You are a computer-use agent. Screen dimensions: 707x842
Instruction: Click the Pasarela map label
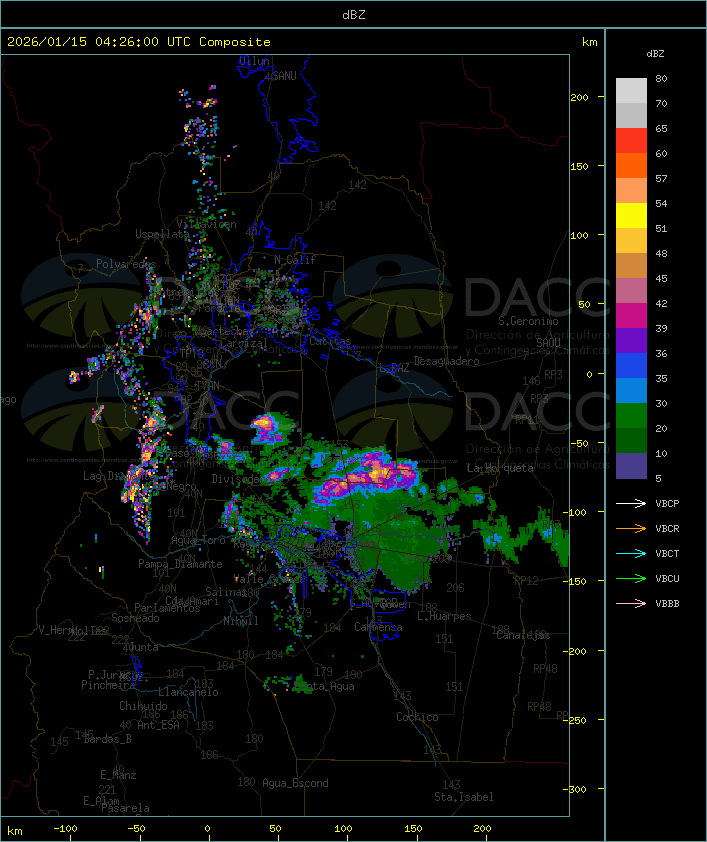[x=125, y=808]
